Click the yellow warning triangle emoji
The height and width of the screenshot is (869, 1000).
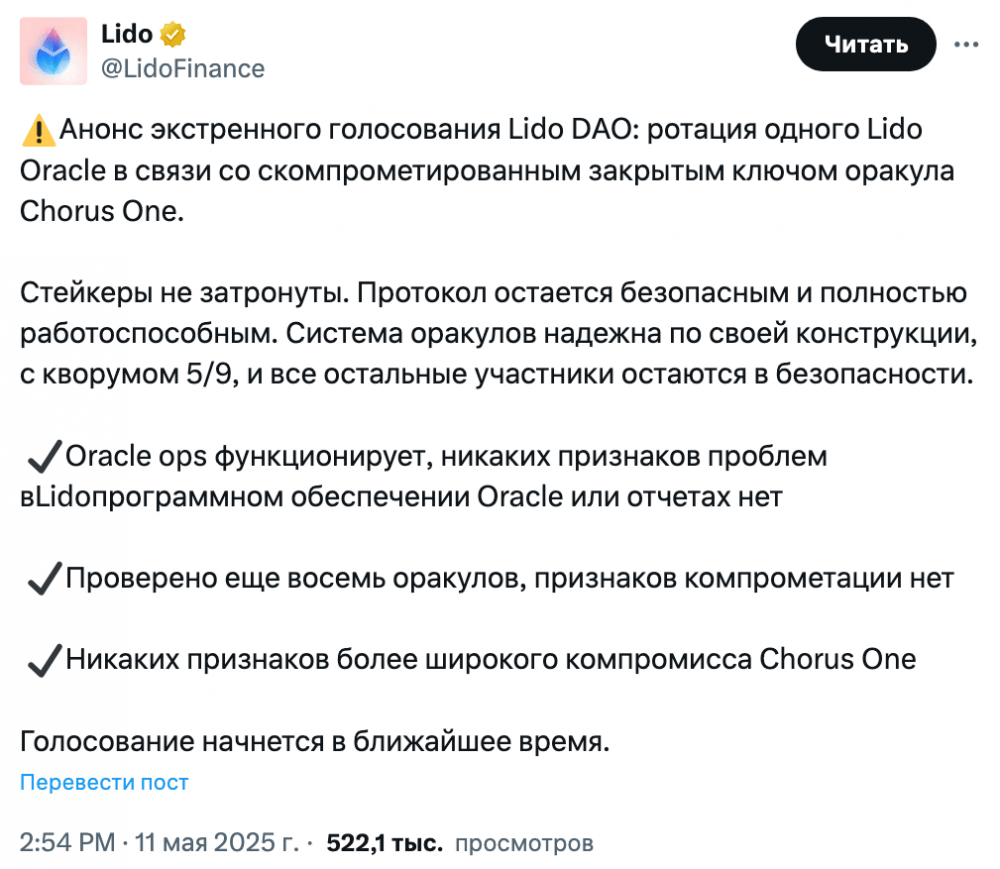click(38, 130)
